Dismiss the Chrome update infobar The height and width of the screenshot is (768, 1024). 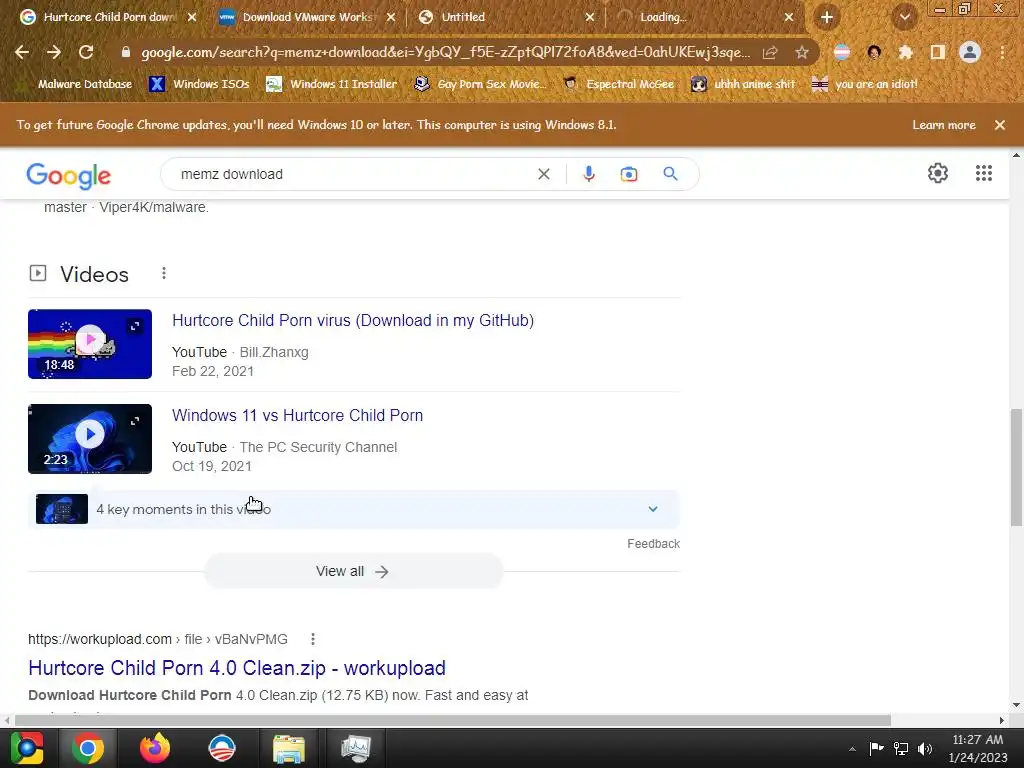click(1000, 125)
